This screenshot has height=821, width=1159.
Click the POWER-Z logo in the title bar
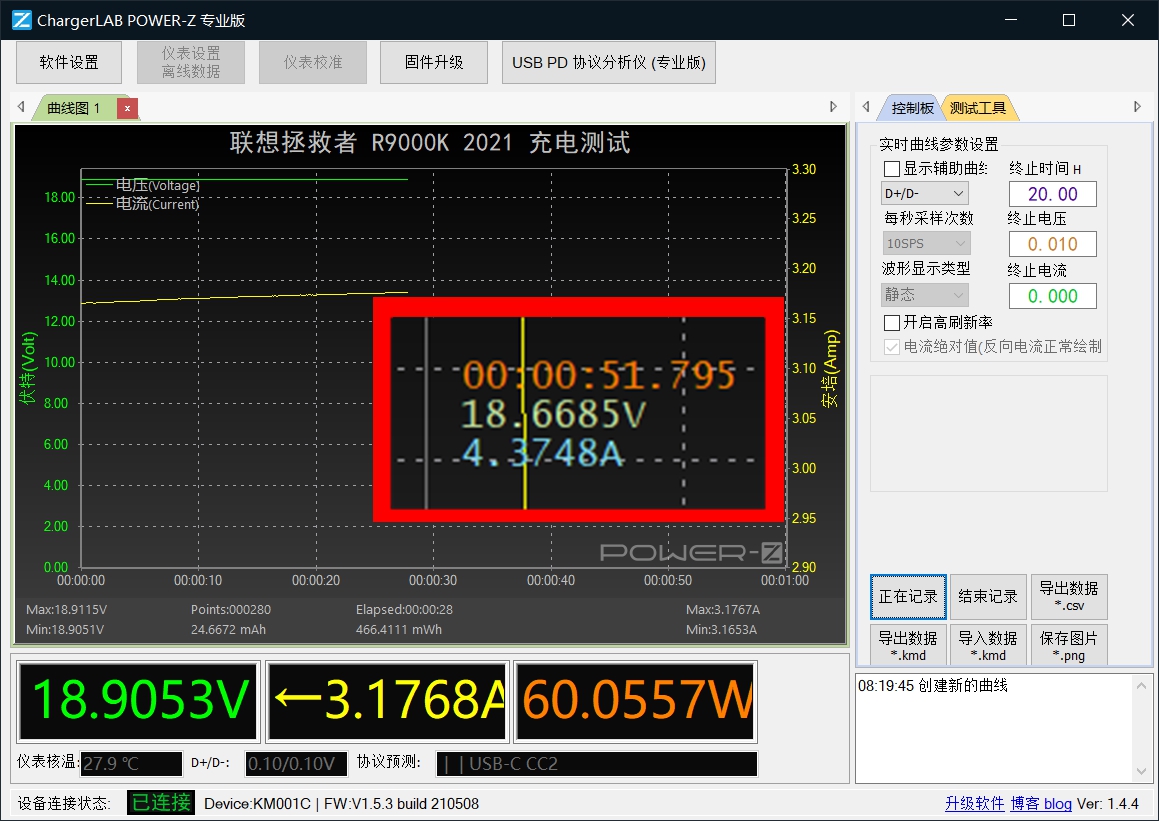20,19
